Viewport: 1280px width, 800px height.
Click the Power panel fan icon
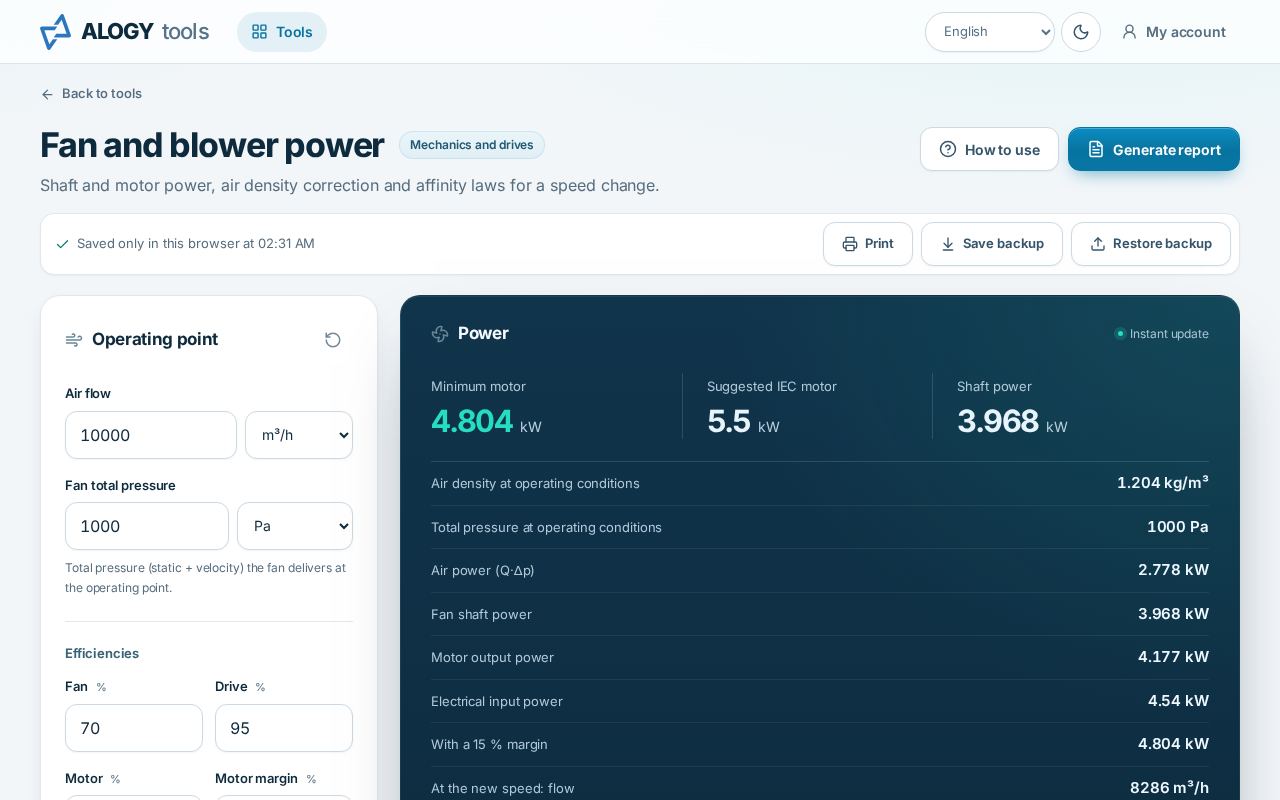(440, 334)
